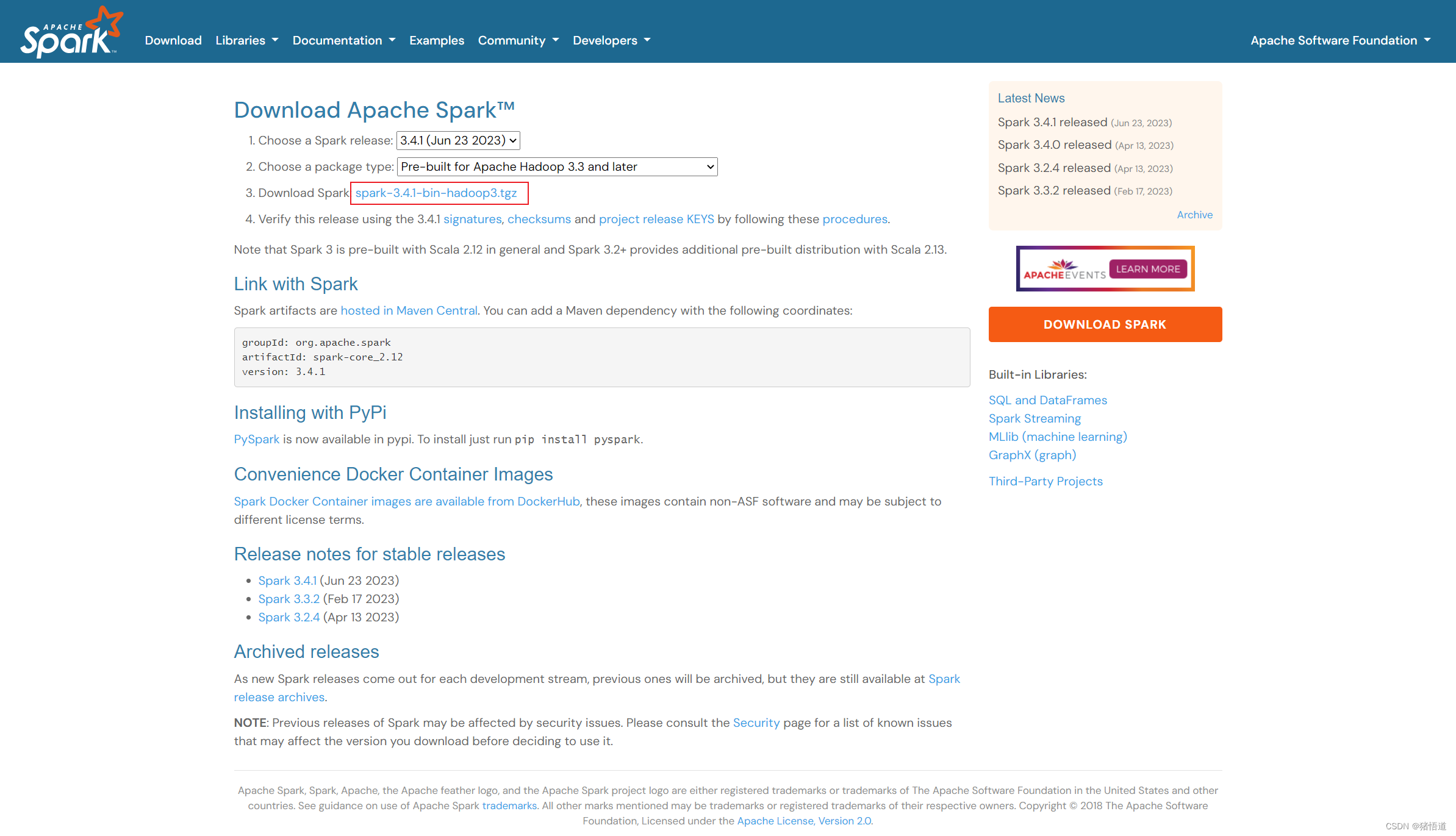This screenshot has width=1456, height=836.
Task: Download spark-3.4.1-bin-hadoop3.tgz file
Action: click(x=436, y=193)
